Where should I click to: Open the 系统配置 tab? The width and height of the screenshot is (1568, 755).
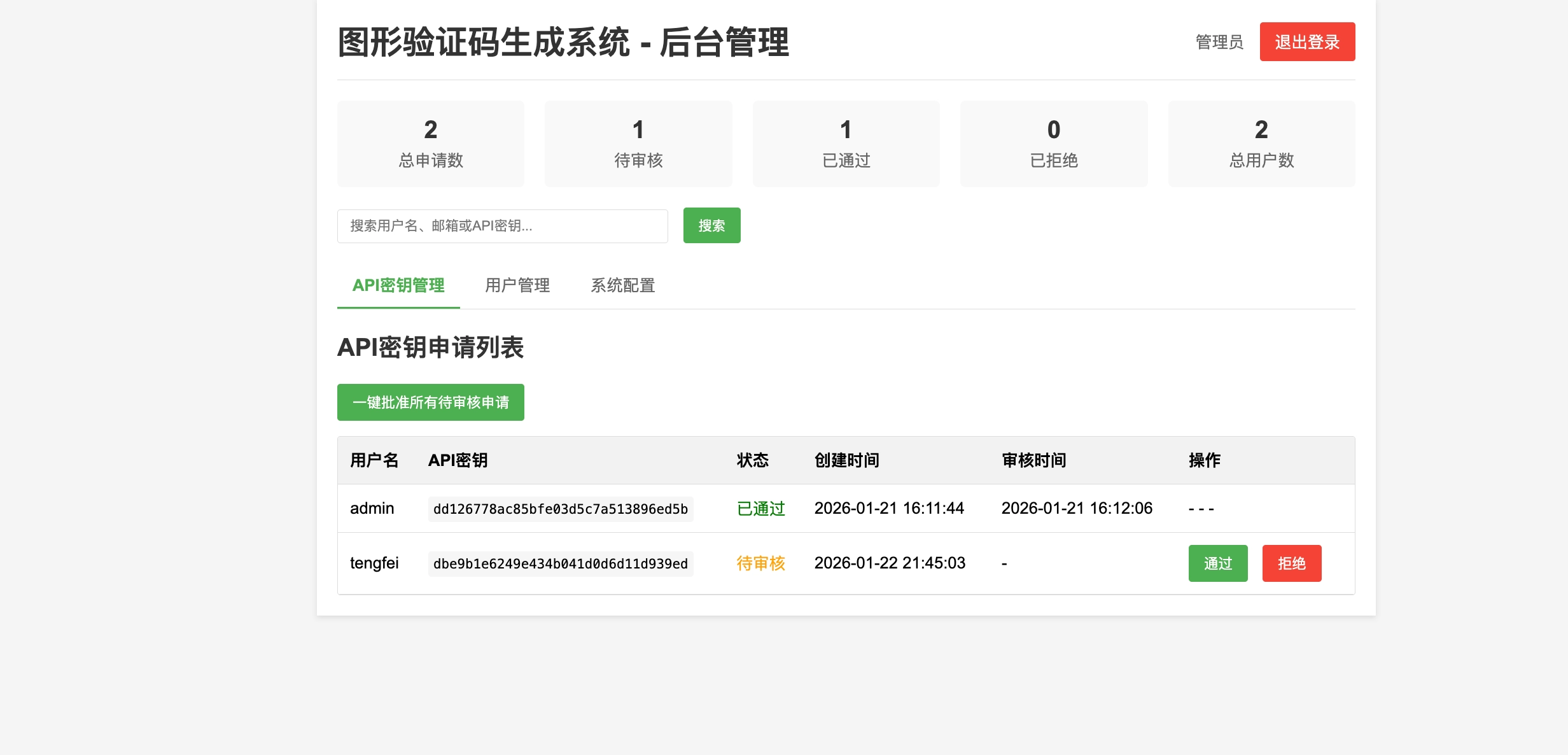(622, 285)
